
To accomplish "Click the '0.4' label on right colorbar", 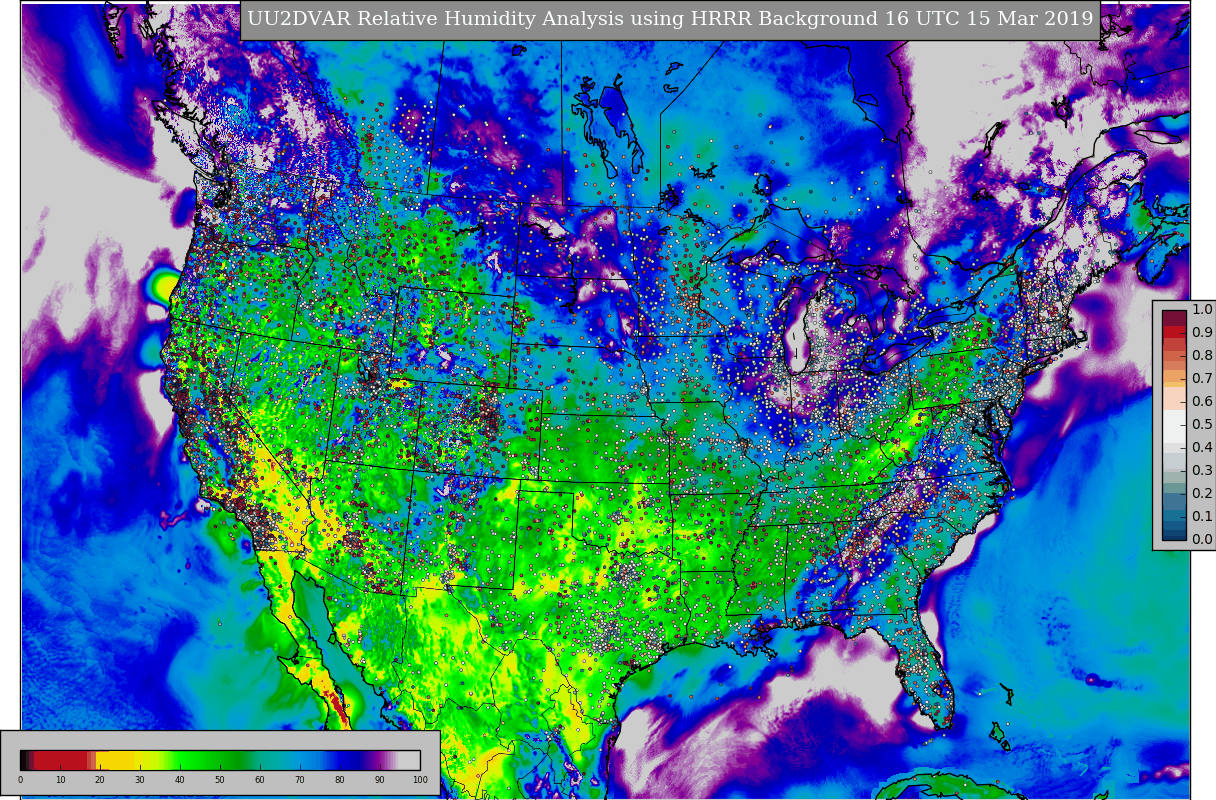I will 1202,448.
